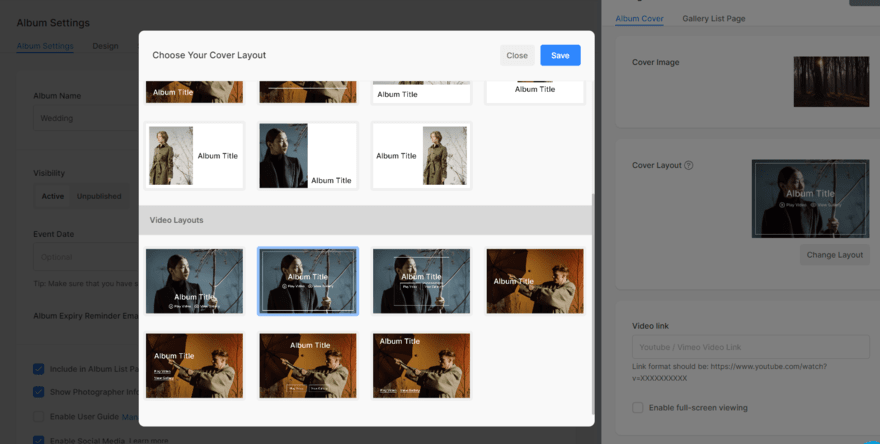This screenshot has height=444, width=880.
Task: Click the Event Date field showing Optional
Action: click(x=86, y=257)
